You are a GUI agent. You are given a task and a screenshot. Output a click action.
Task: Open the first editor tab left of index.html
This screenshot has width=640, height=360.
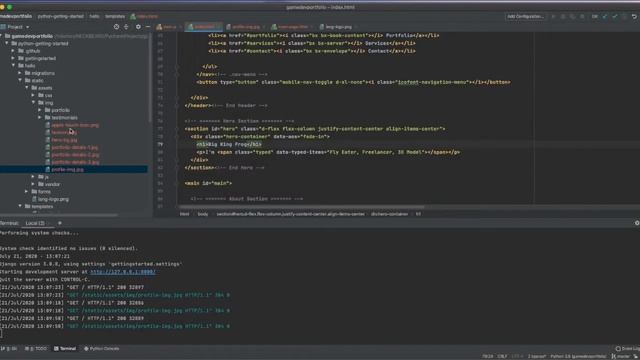tap(168, 27)
